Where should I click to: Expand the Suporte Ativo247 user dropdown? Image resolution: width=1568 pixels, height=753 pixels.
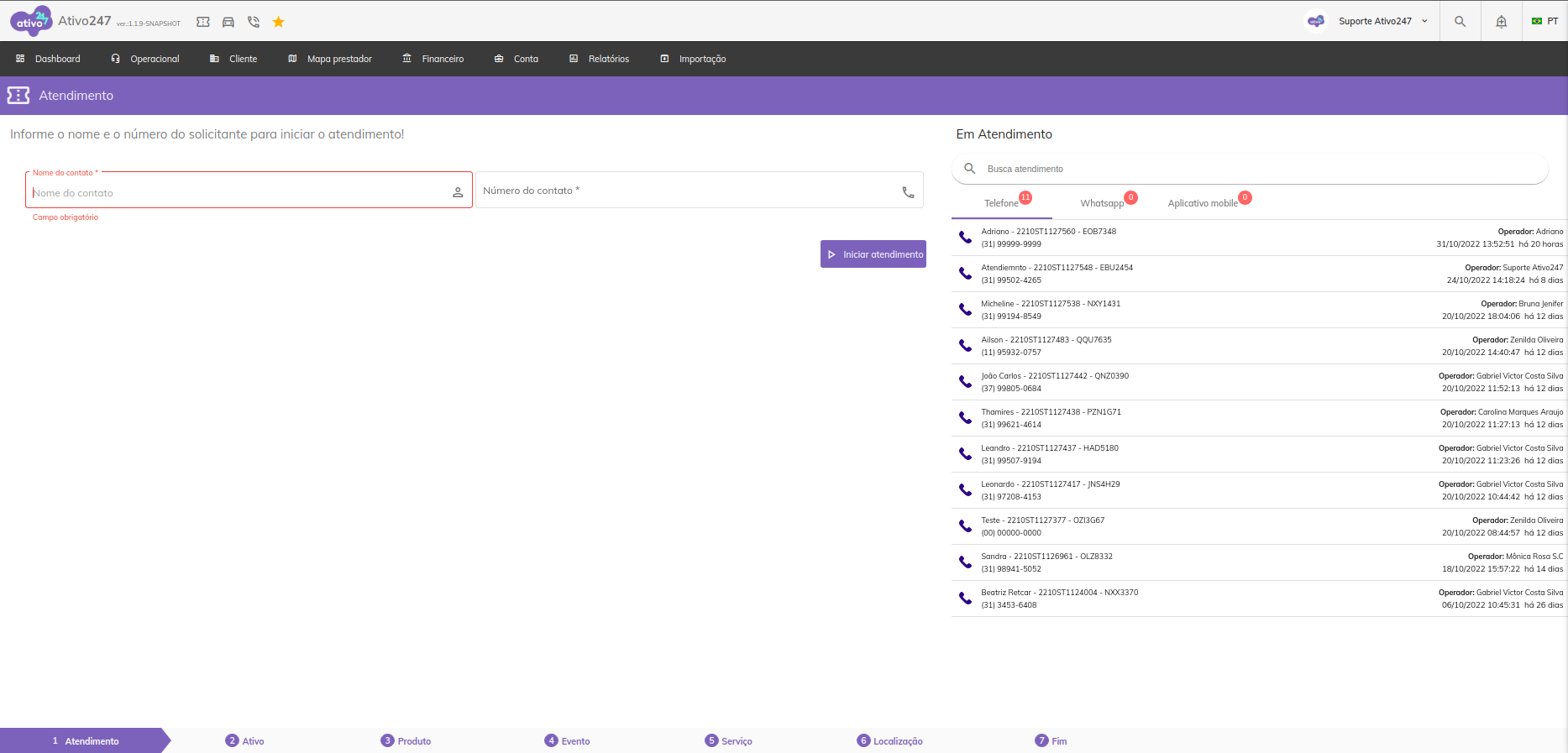coord(1382,22)
